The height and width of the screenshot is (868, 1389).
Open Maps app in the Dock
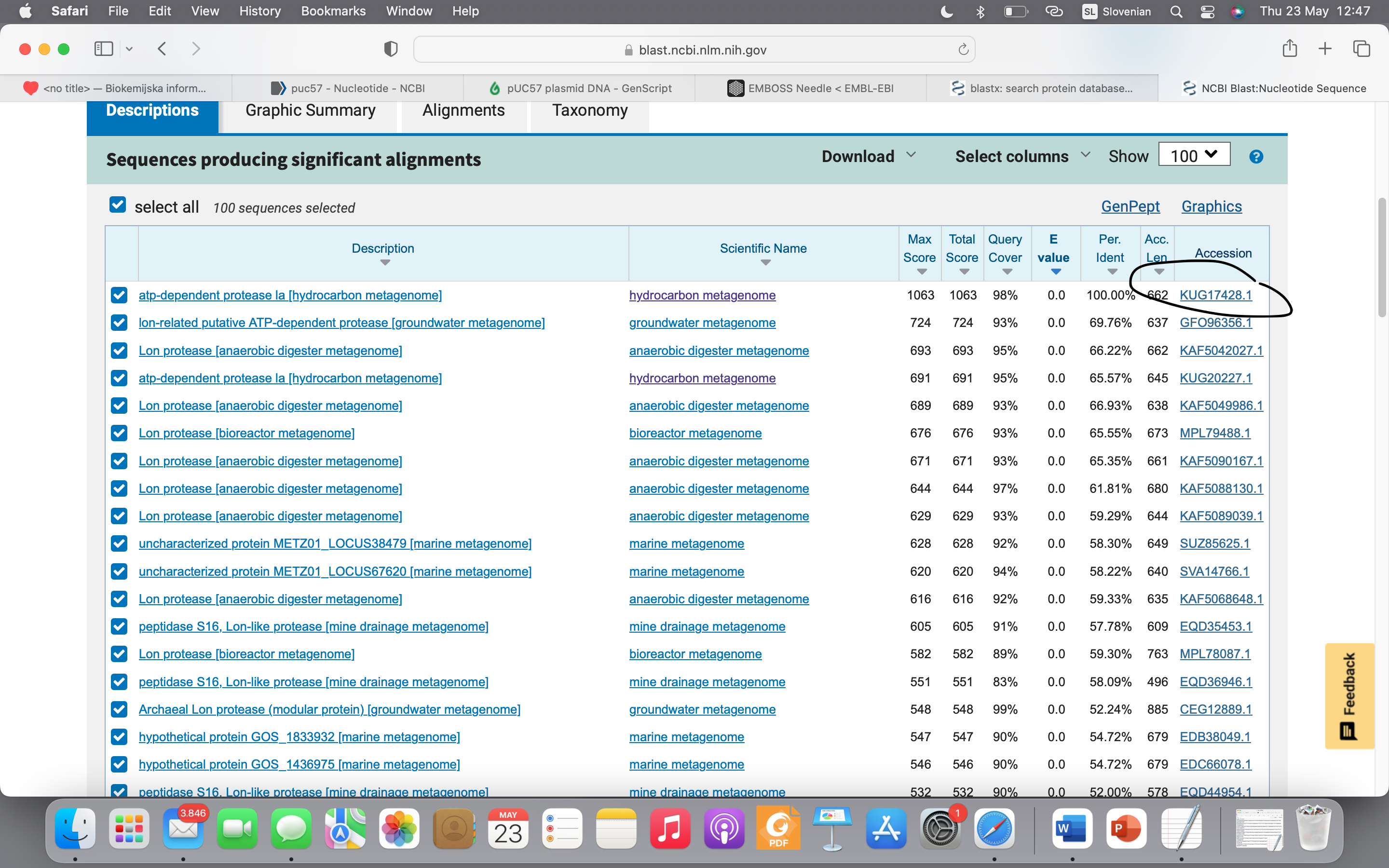click(x=345, y=828)
